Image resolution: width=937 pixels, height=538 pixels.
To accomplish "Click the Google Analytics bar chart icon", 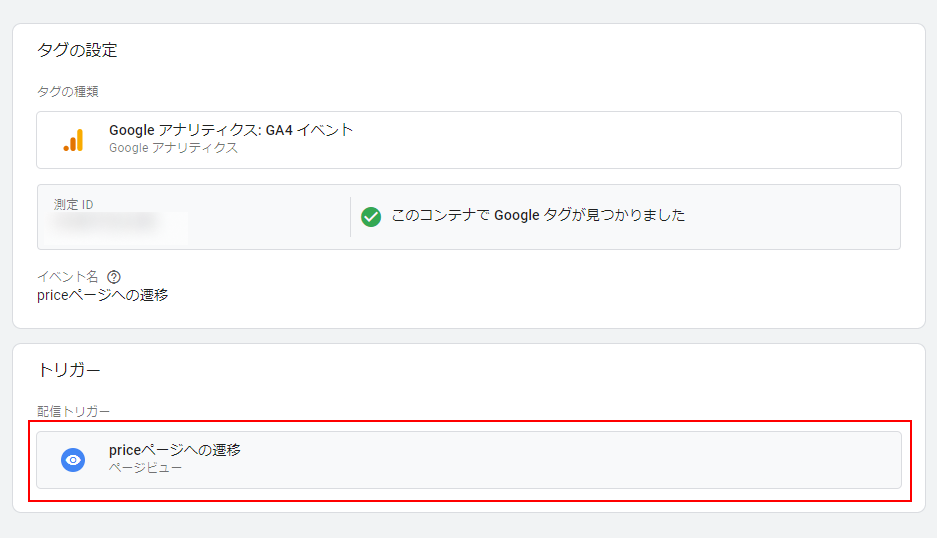I will pos(74,140).
